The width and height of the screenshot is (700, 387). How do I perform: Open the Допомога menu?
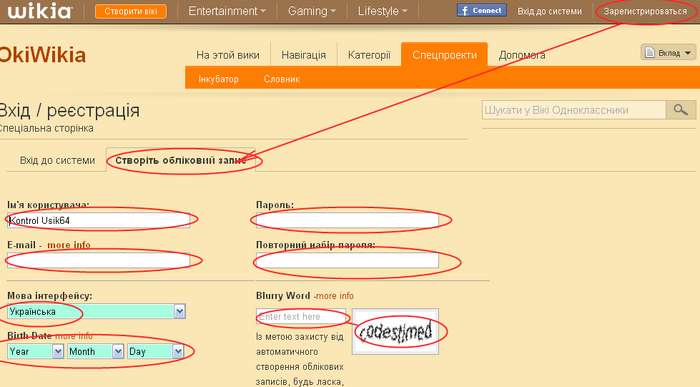click(522, 55)
